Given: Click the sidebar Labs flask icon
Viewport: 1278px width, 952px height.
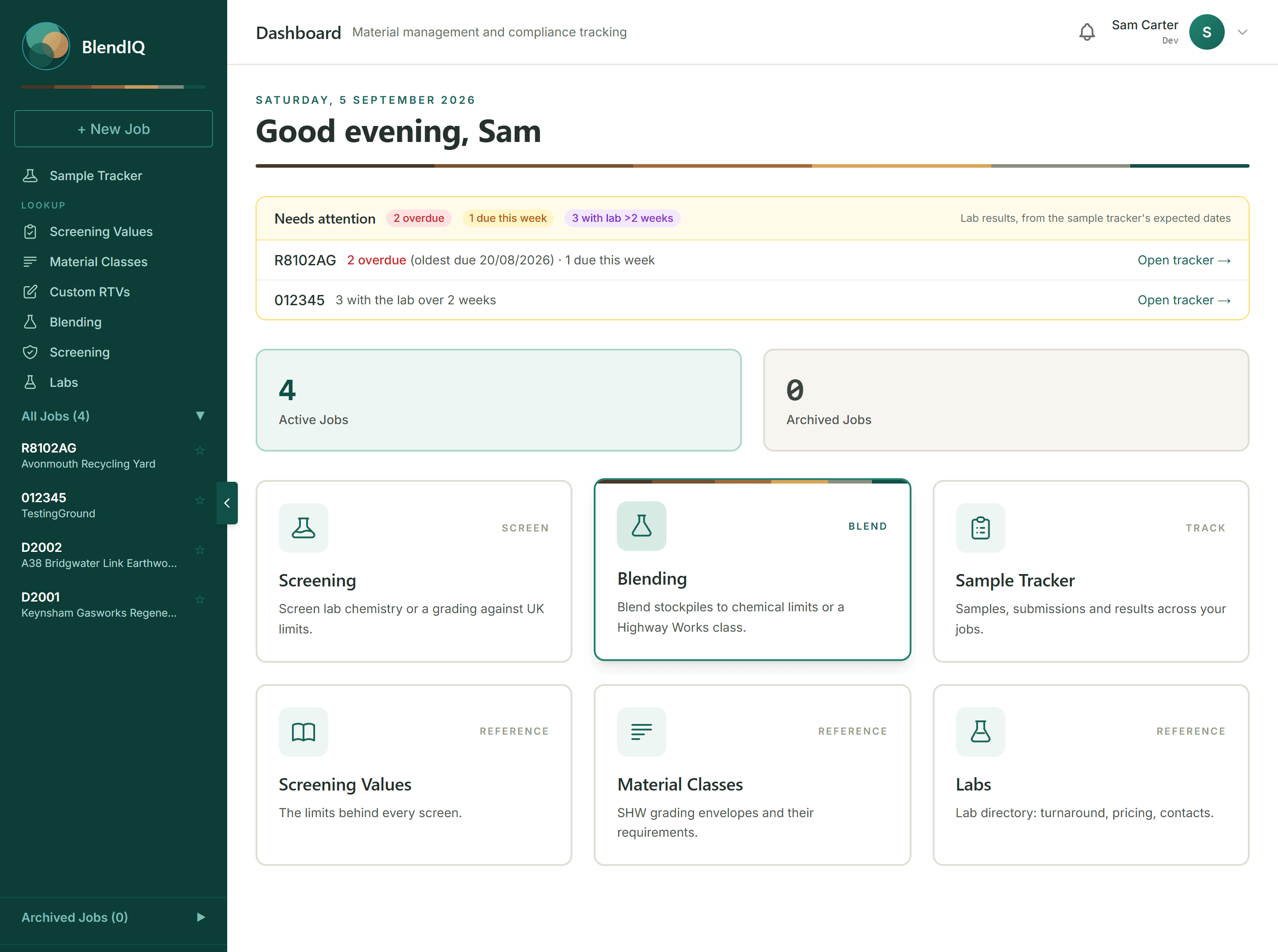Looking at the screenshot, I should pos(30,382).
